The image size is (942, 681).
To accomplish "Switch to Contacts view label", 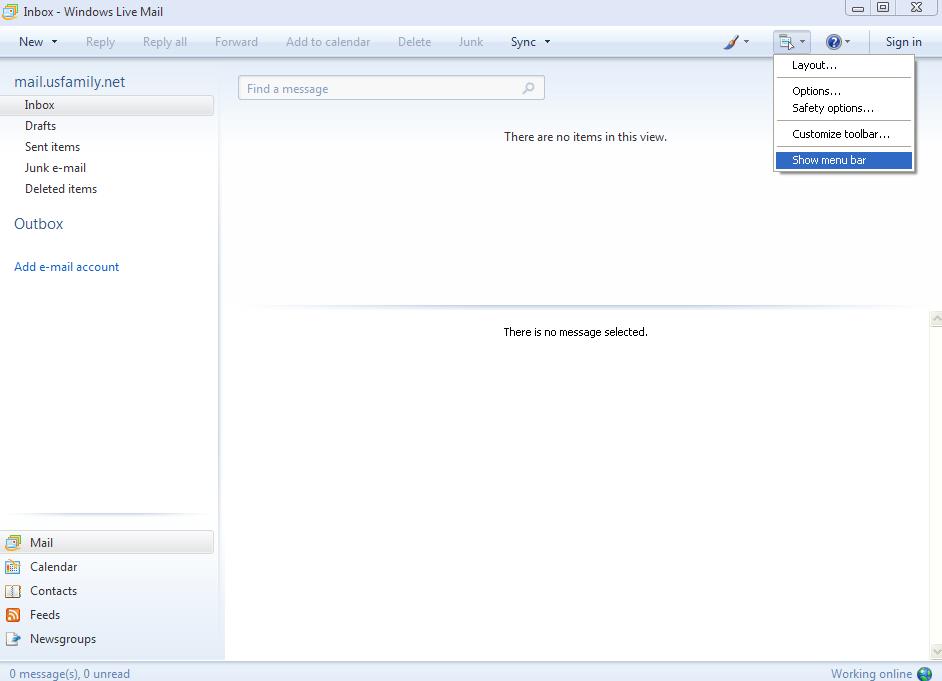I will click(x=53, y=591).
